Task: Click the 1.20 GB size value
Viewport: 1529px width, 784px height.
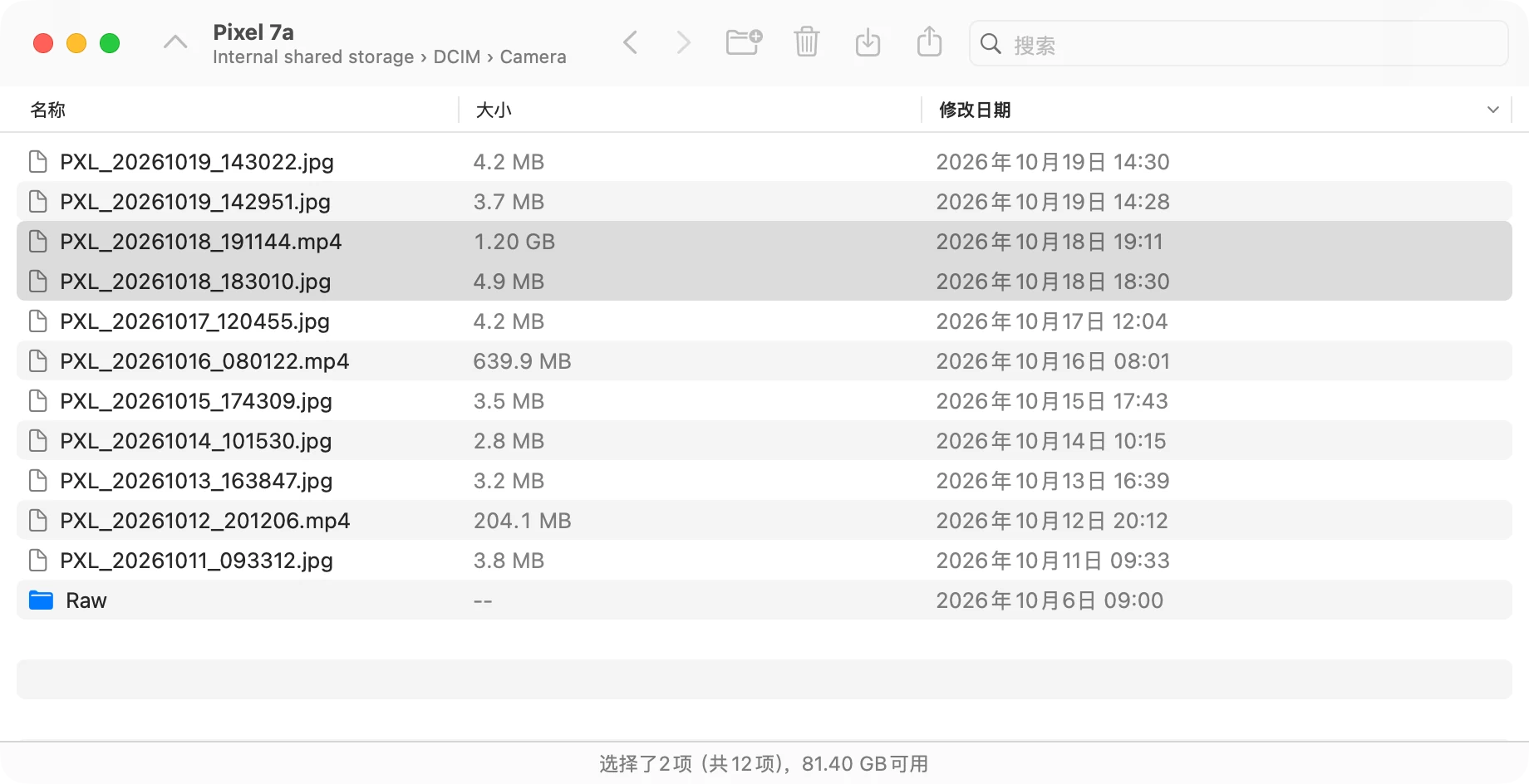Action: (514, 241)
